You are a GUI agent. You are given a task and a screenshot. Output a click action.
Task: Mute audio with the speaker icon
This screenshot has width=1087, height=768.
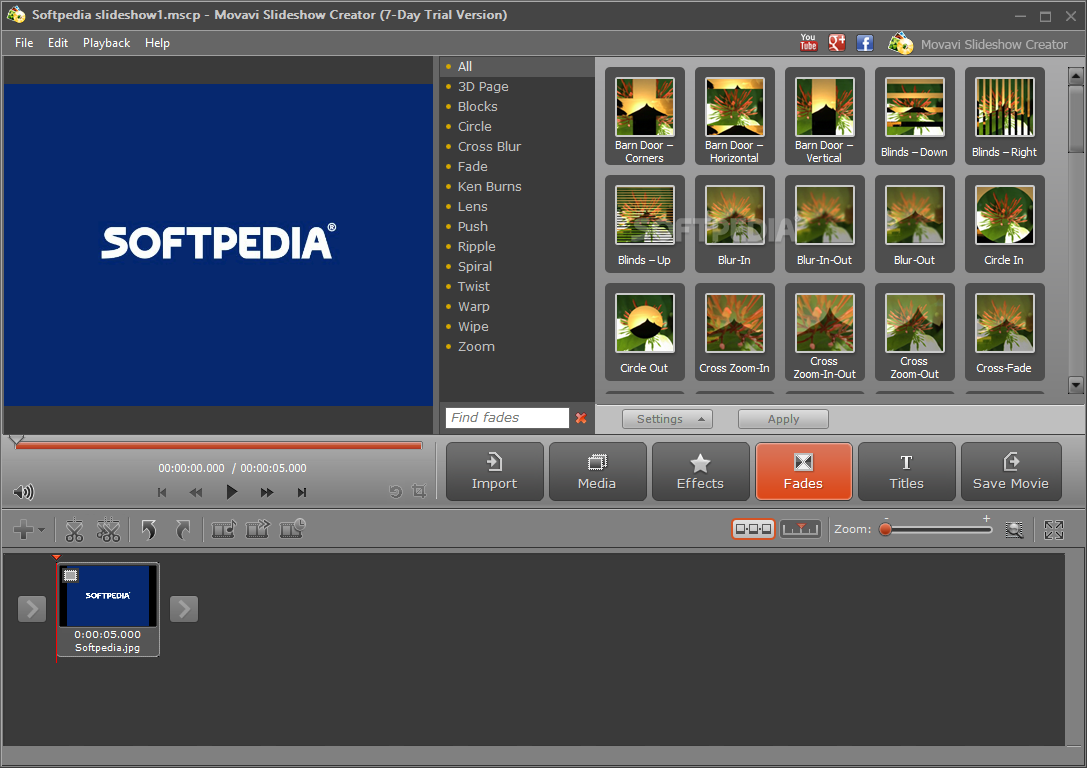(x=23, y=492)
